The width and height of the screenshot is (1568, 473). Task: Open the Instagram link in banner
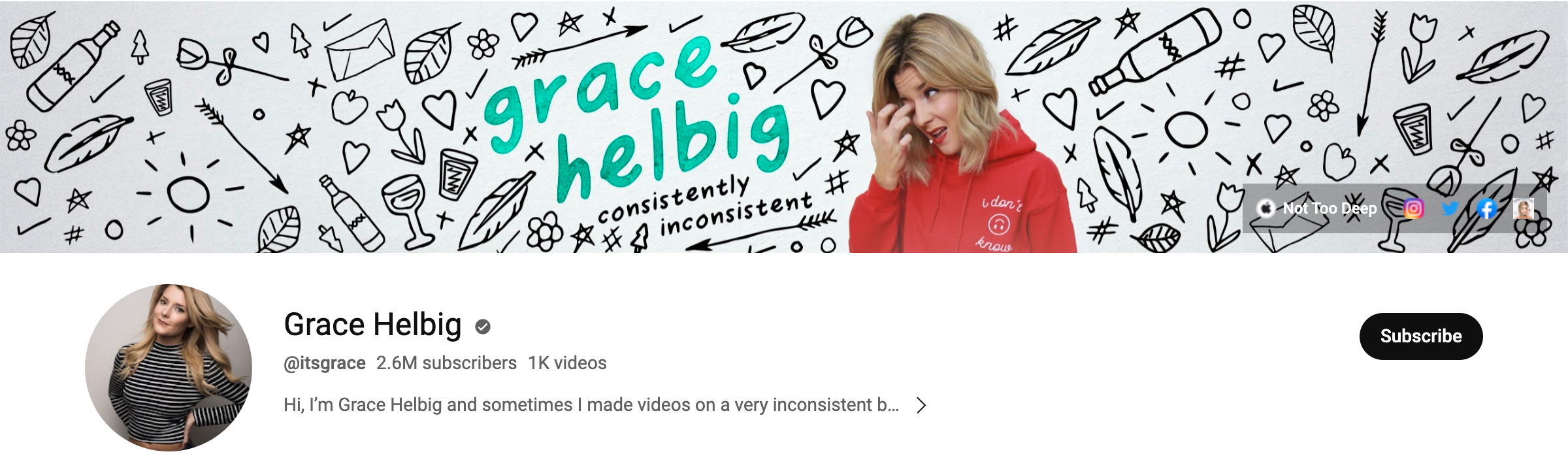1413,209
